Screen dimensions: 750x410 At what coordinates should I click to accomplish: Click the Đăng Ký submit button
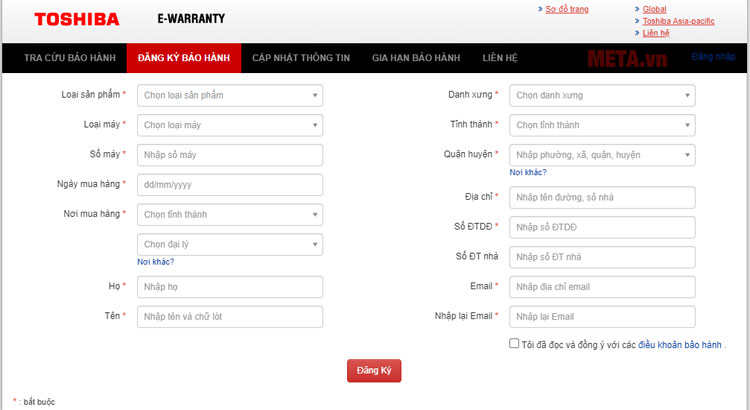374,371
